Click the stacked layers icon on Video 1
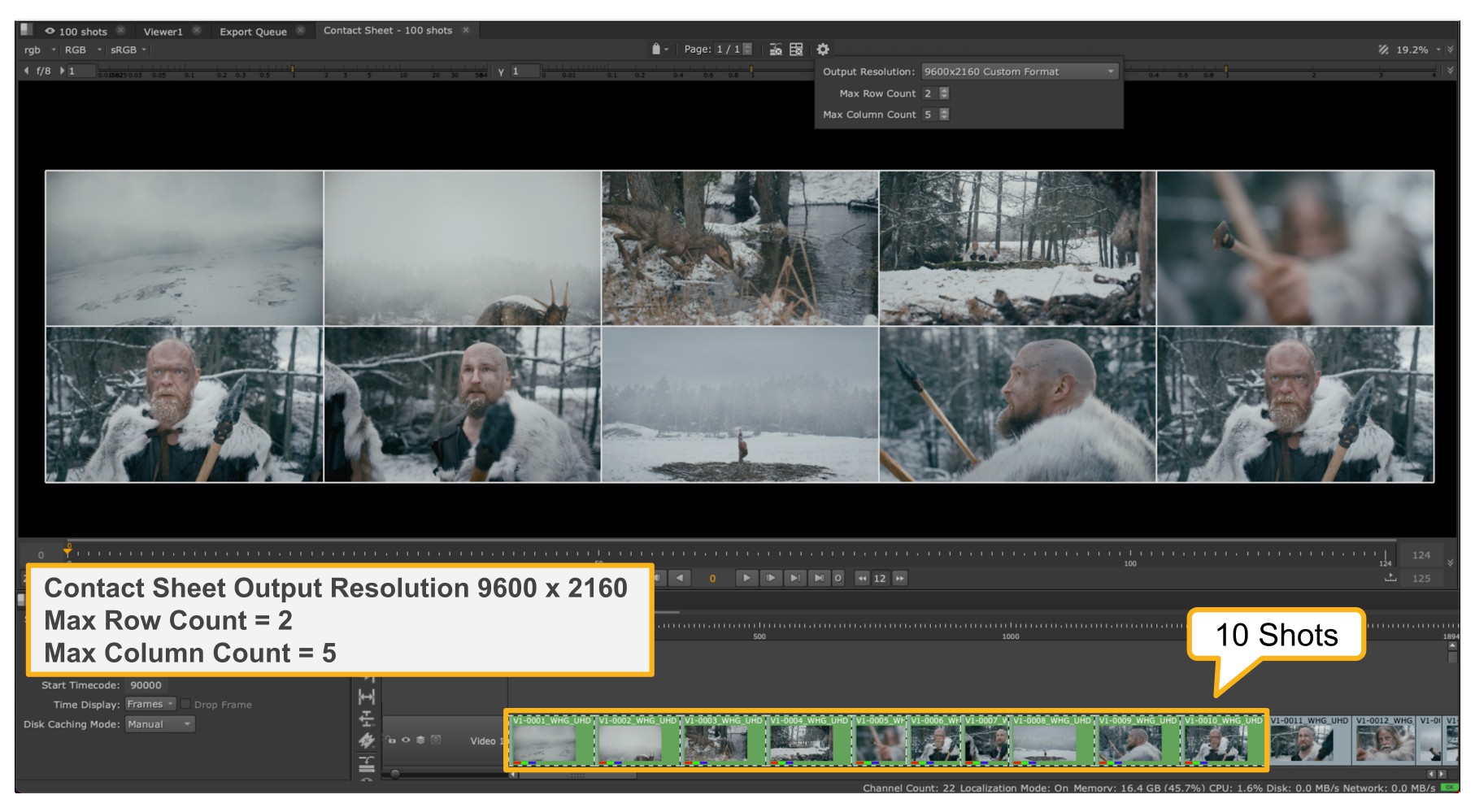The width and height of the screenshot is (1475, 812). [420, 740]
